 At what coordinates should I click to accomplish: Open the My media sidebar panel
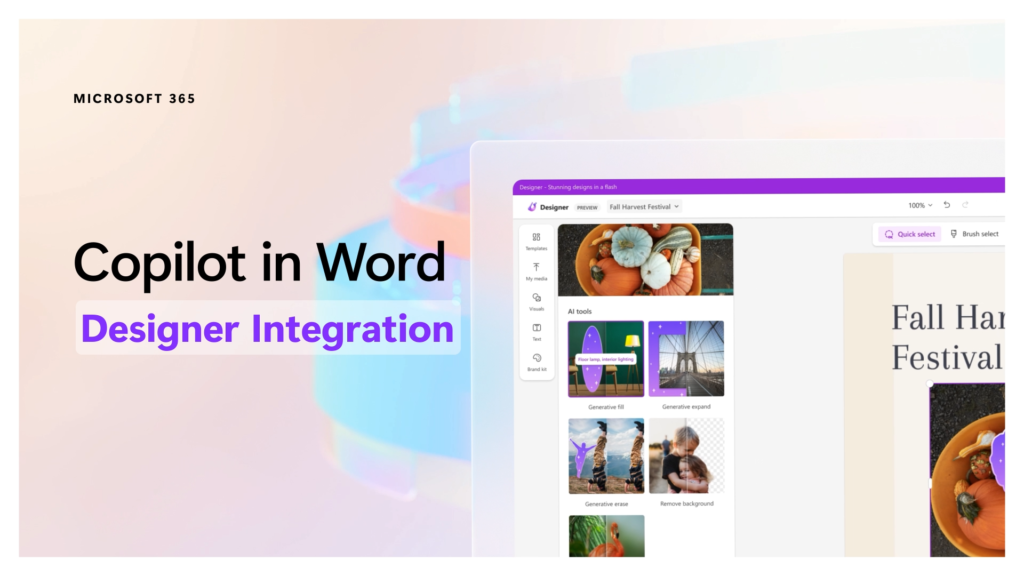[x=536, y=271]
